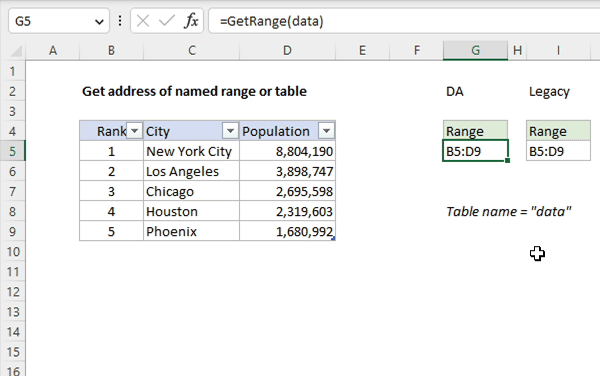This screenshot has width=600, height=376.
Task: Click the 'Table name = "data"' note
Action: (509, 212)
